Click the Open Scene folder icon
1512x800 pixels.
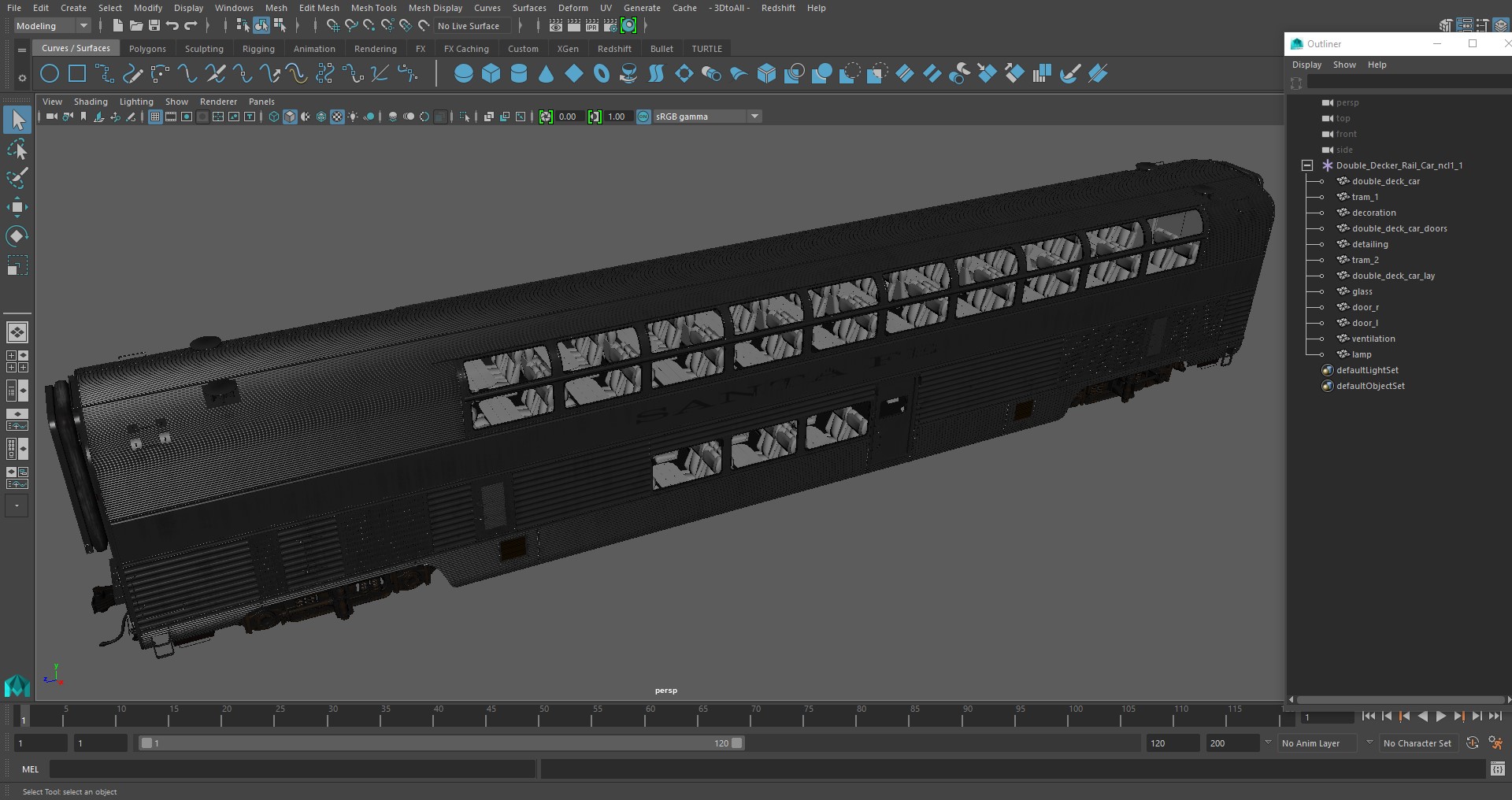point(135,26)
